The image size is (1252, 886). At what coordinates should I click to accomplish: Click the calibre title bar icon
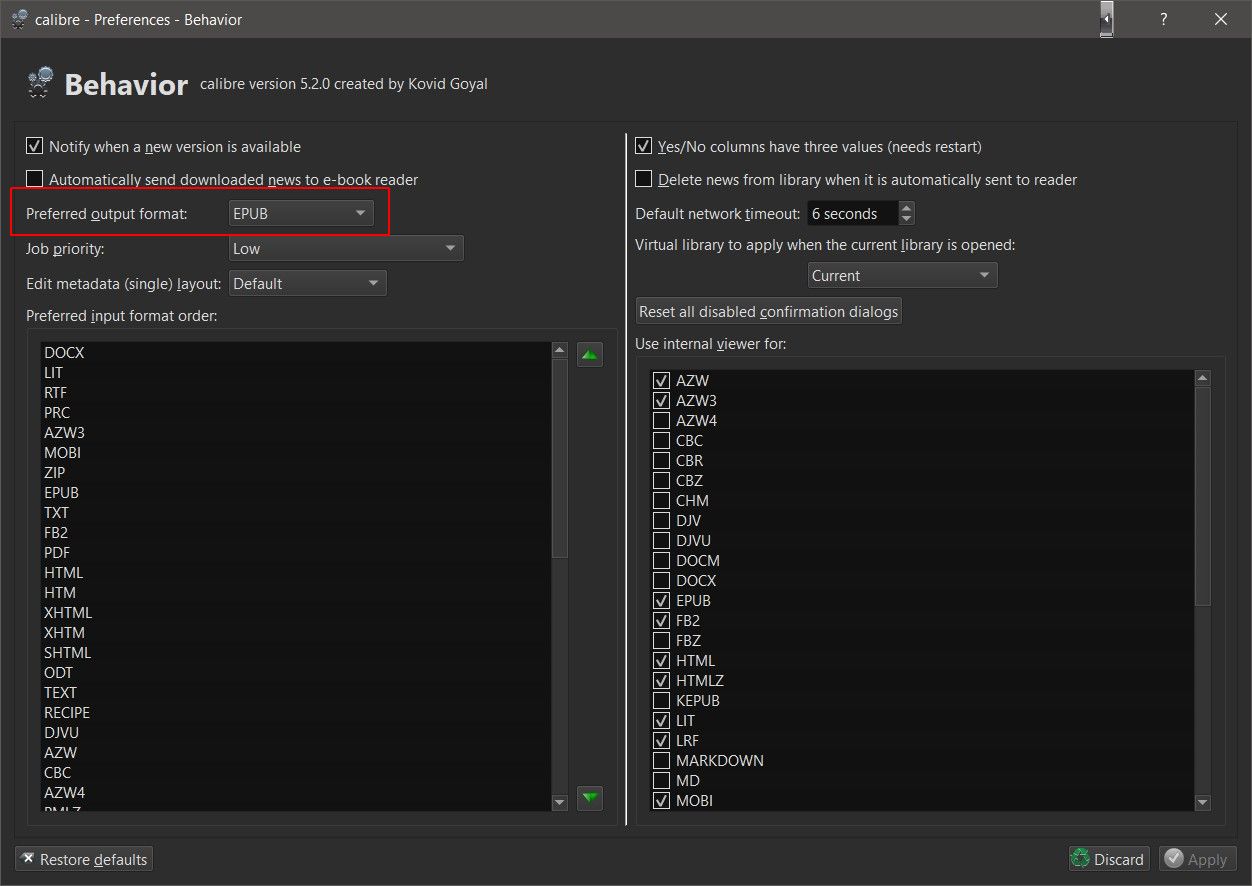pyautogui.click(x=19, y=19)
